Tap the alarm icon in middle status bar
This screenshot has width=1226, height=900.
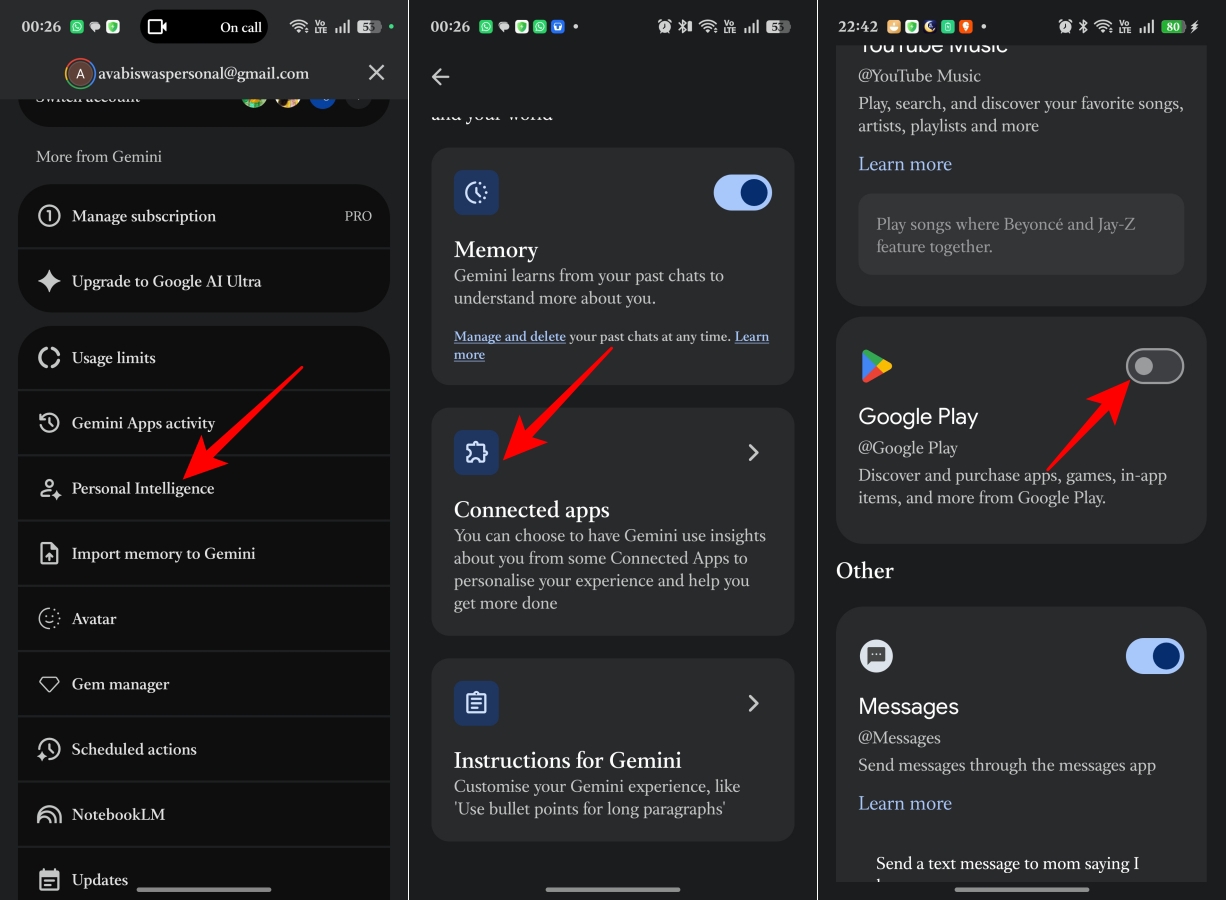coord(665,27)
